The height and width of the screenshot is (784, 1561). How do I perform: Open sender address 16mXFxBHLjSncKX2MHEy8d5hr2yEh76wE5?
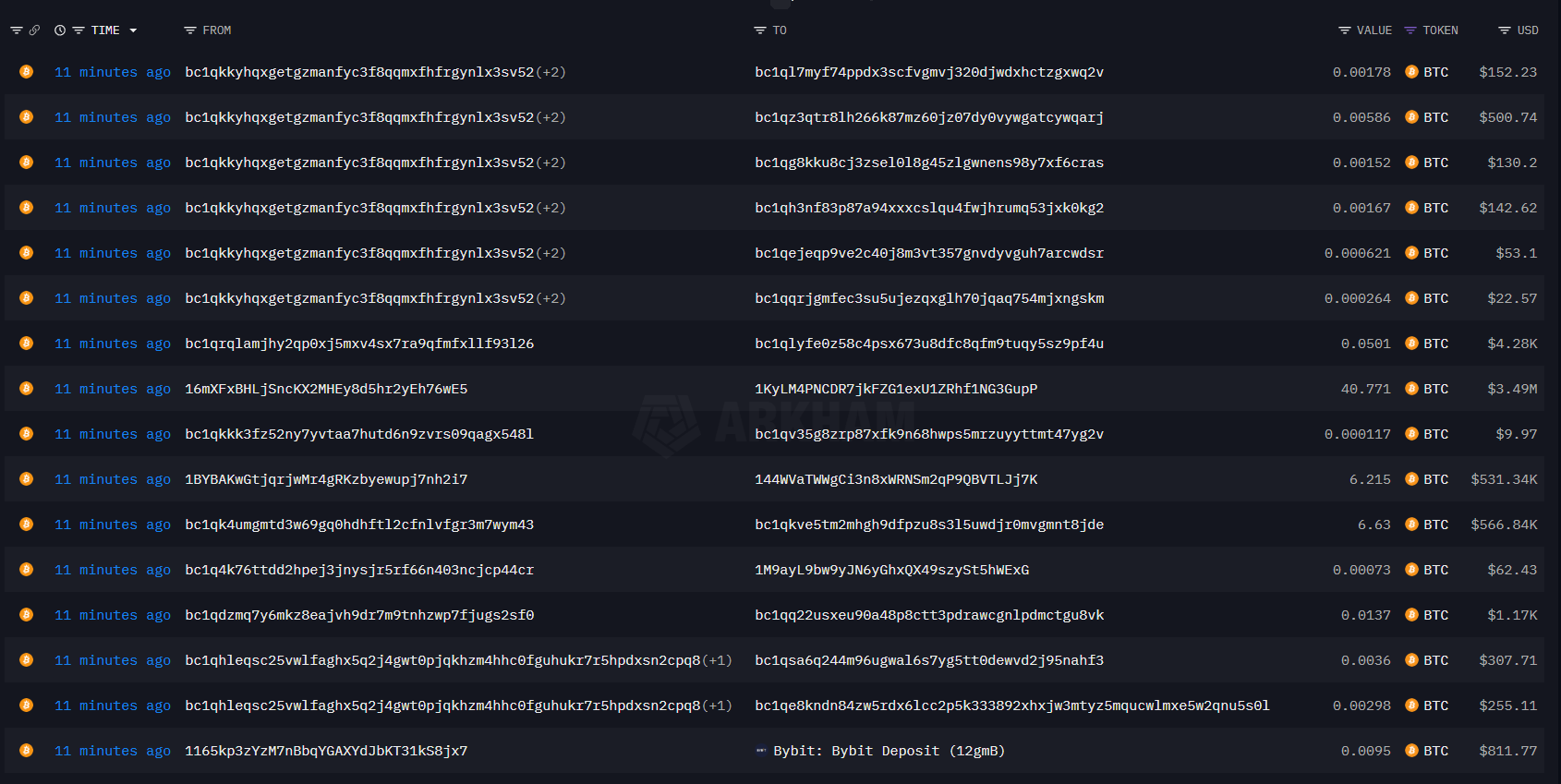point(326,389)
